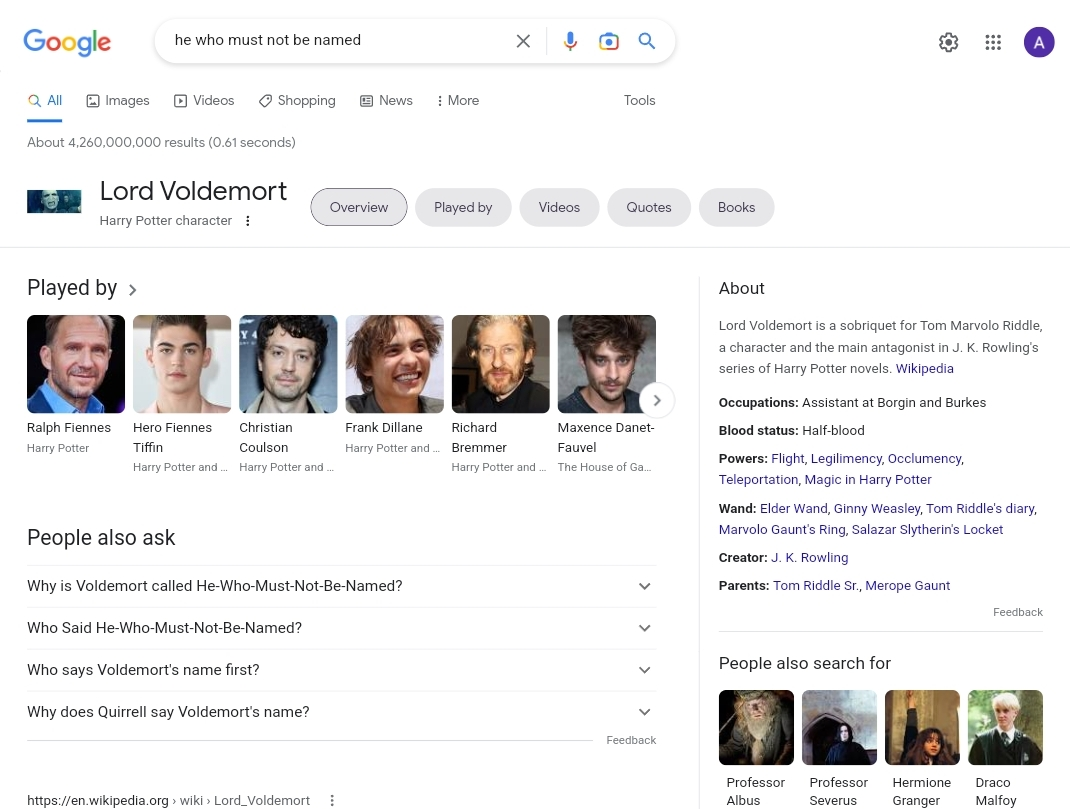Screen dimensions: 1070x809
Task: Expand 'Why does Quirrell say Voldemort's name?'
Action: tap(341, 712)
